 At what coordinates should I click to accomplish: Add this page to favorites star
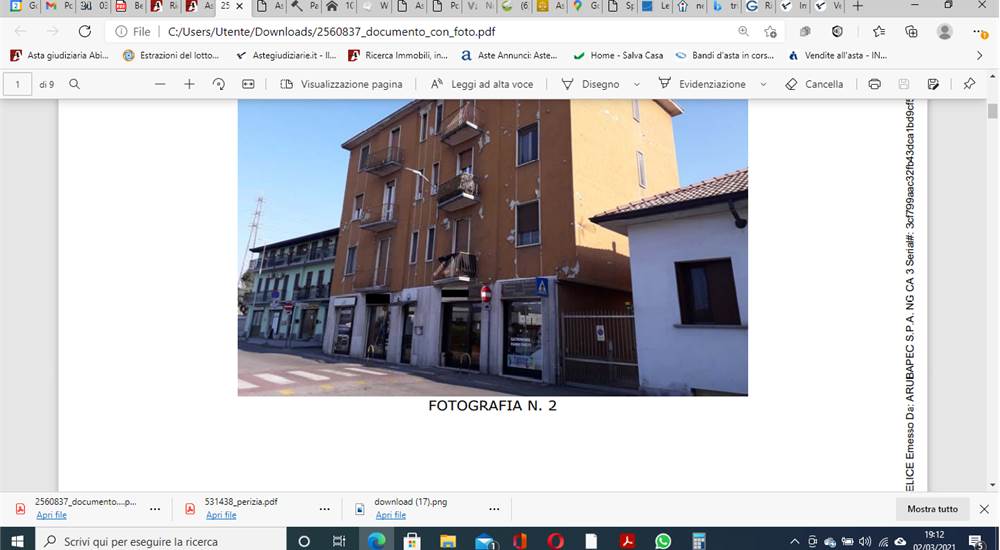[770, 31]
